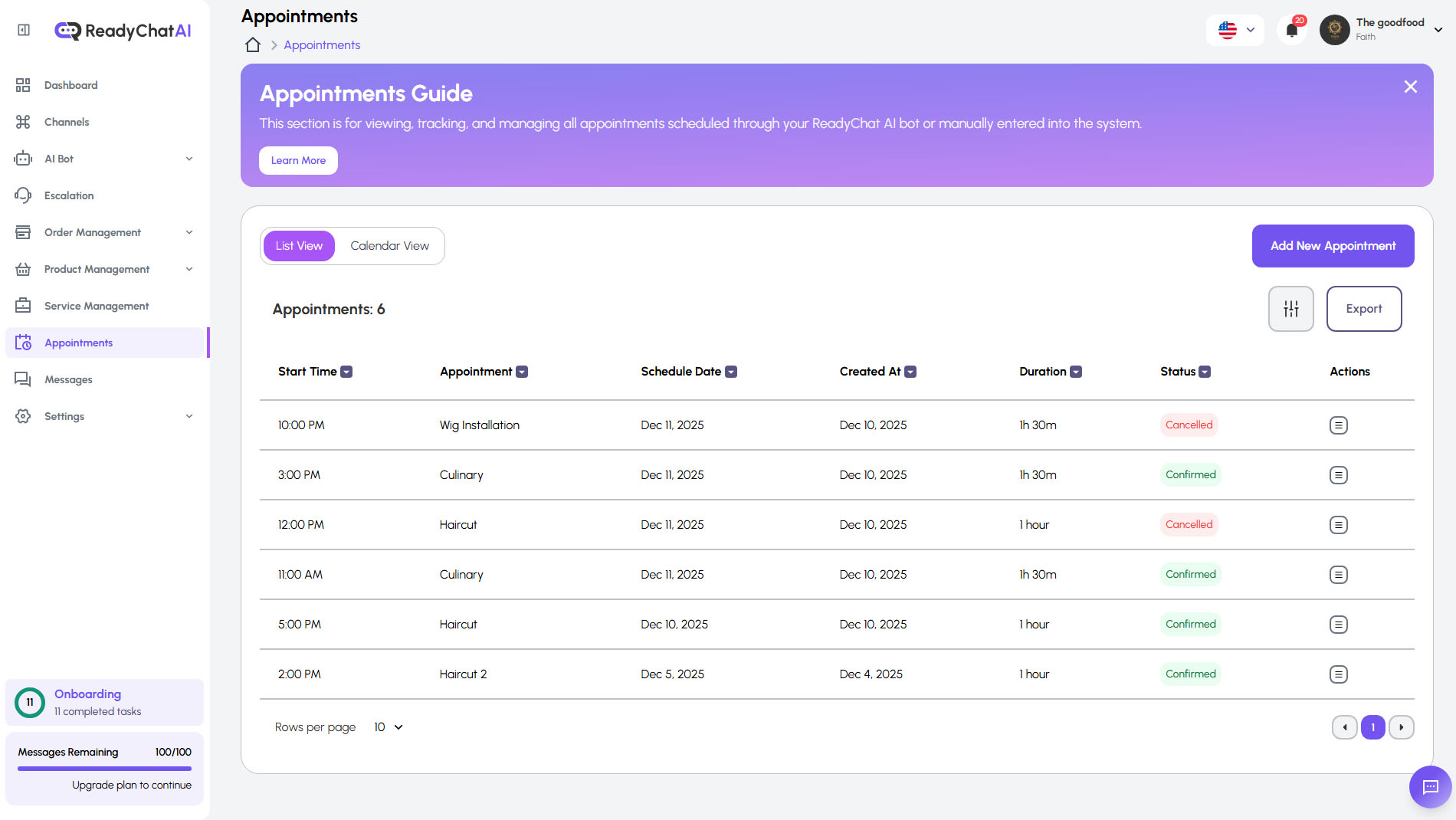
Task: Open the language selector dropdown
Action: point(1235,30)
